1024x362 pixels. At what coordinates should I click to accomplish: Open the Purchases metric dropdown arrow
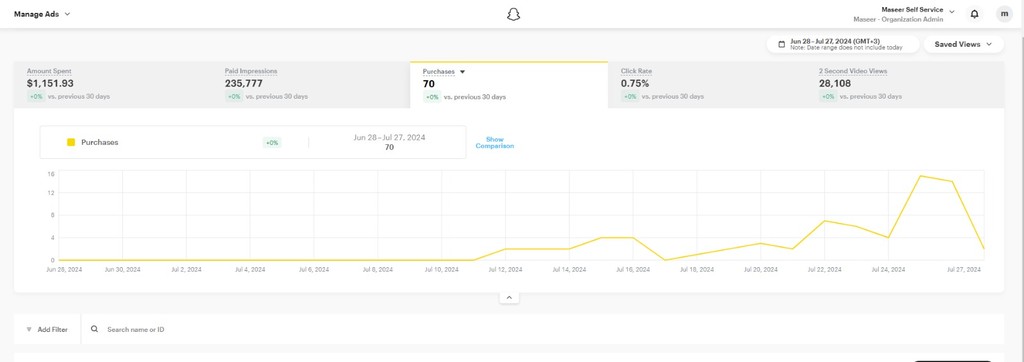coord(462,72)
